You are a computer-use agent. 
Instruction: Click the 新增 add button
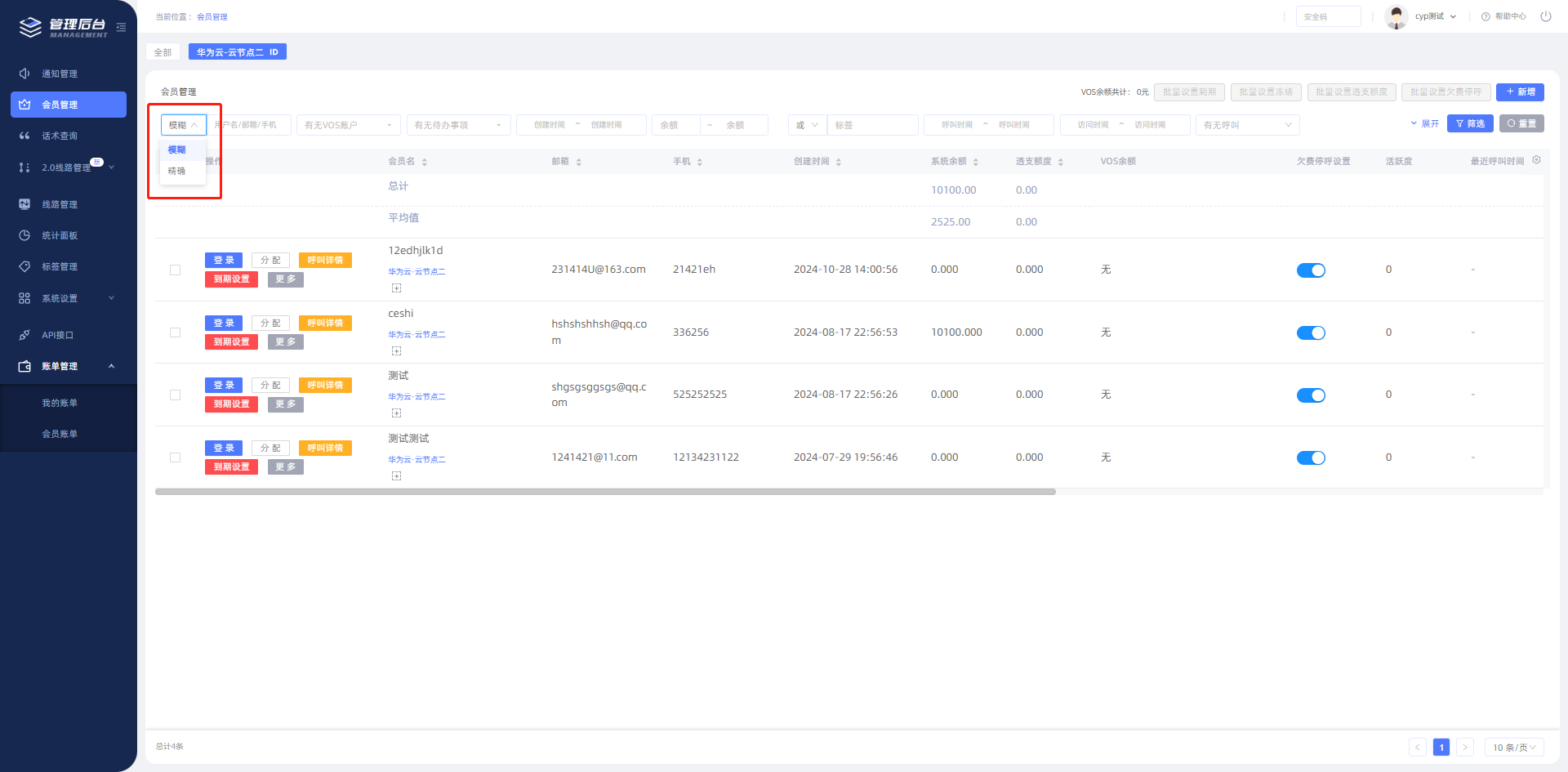pyautogui.click(x=1520, y=91)
